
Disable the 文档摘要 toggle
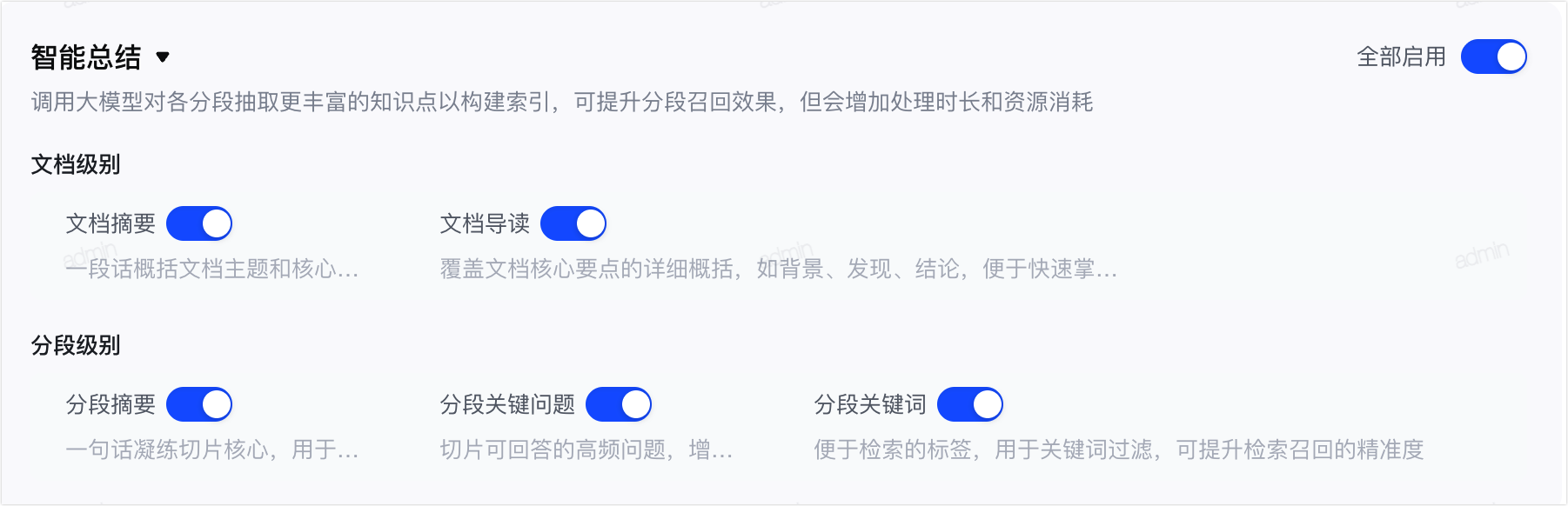(199, 223)
